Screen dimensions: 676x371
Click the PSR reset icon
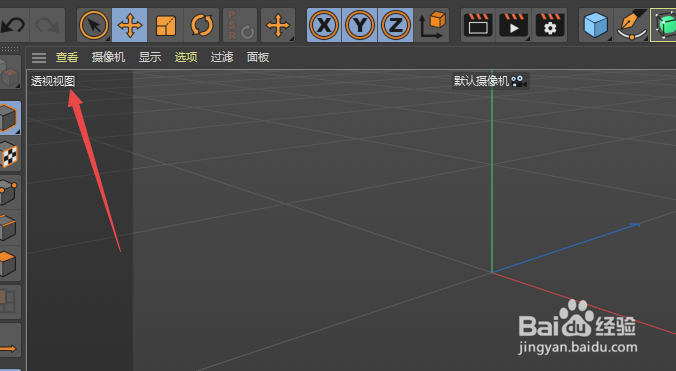[240, 25]
